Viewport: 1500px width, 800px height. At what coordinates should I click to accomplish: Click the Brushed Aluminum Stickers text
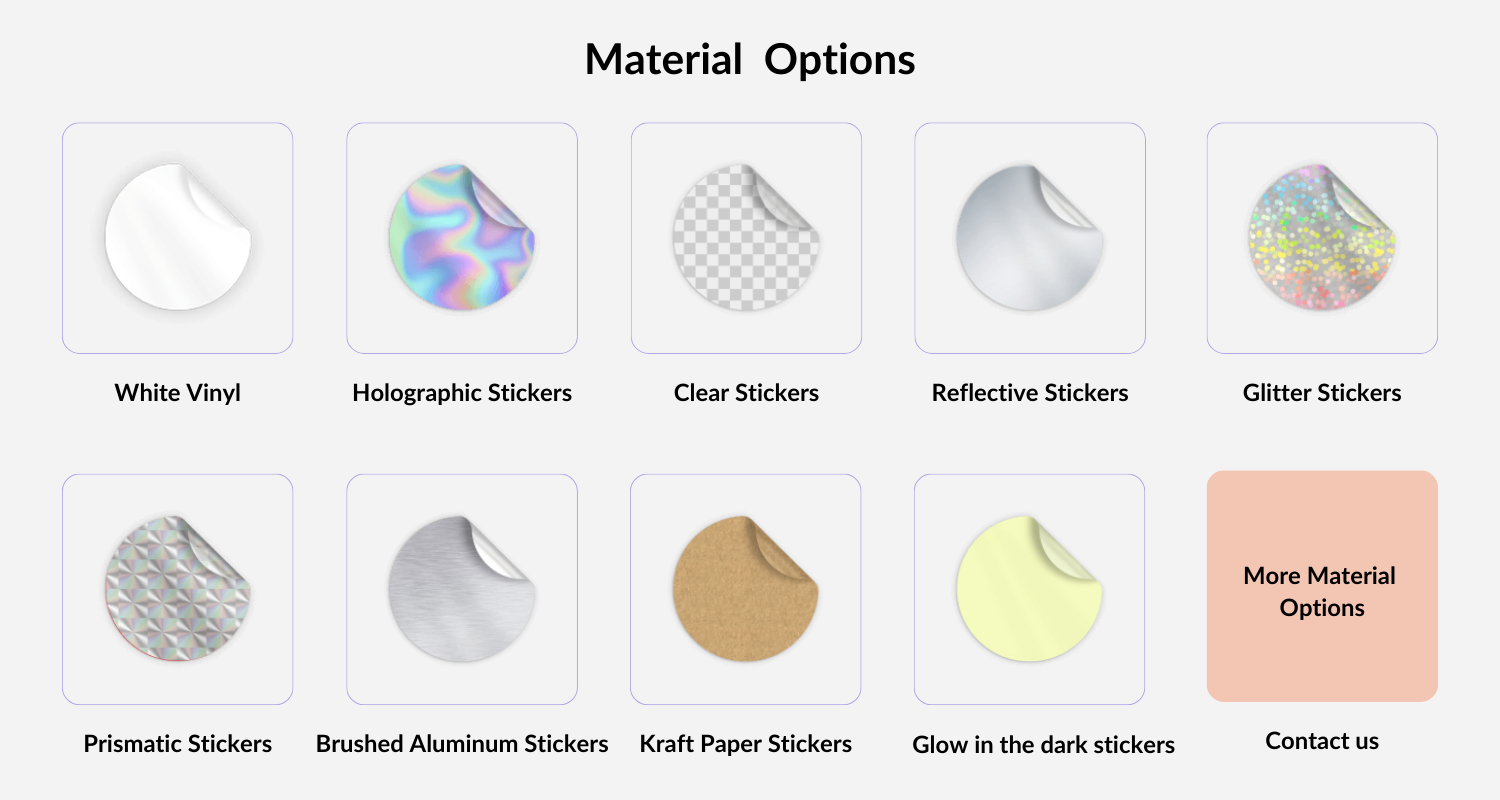tap(461, 744)
